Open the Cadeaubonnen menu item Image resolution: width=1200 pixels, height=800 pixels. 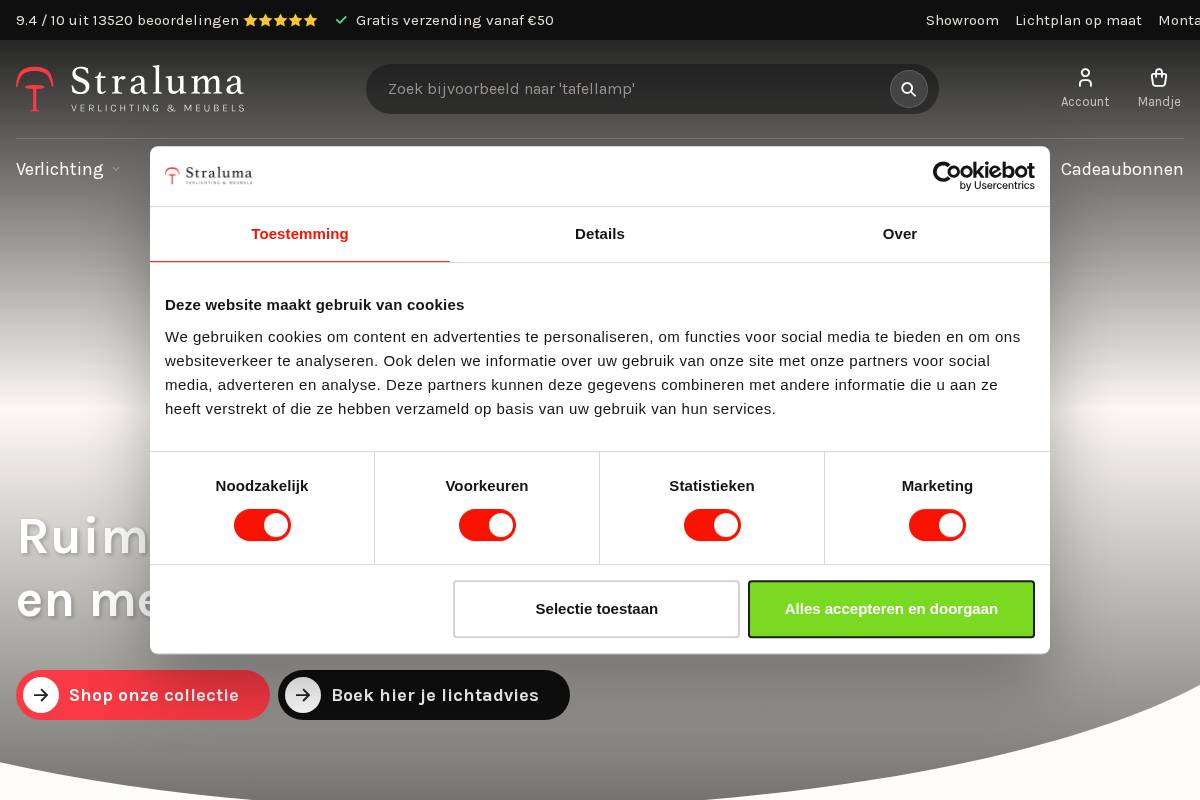[x=1122, y=169]
